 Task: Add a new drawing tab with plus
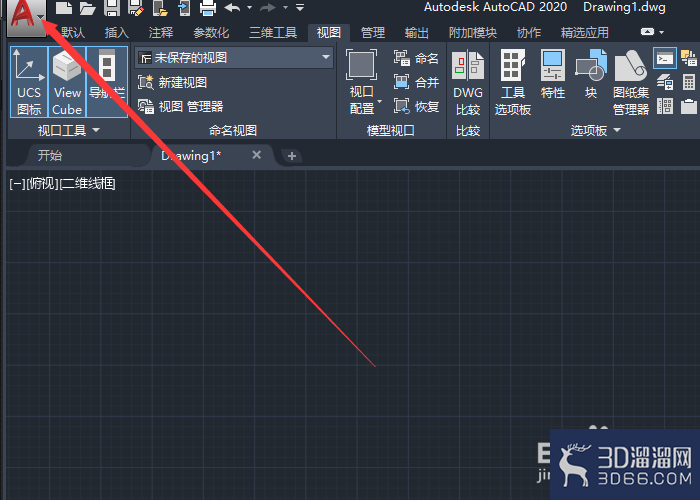(x=292, y=156)
